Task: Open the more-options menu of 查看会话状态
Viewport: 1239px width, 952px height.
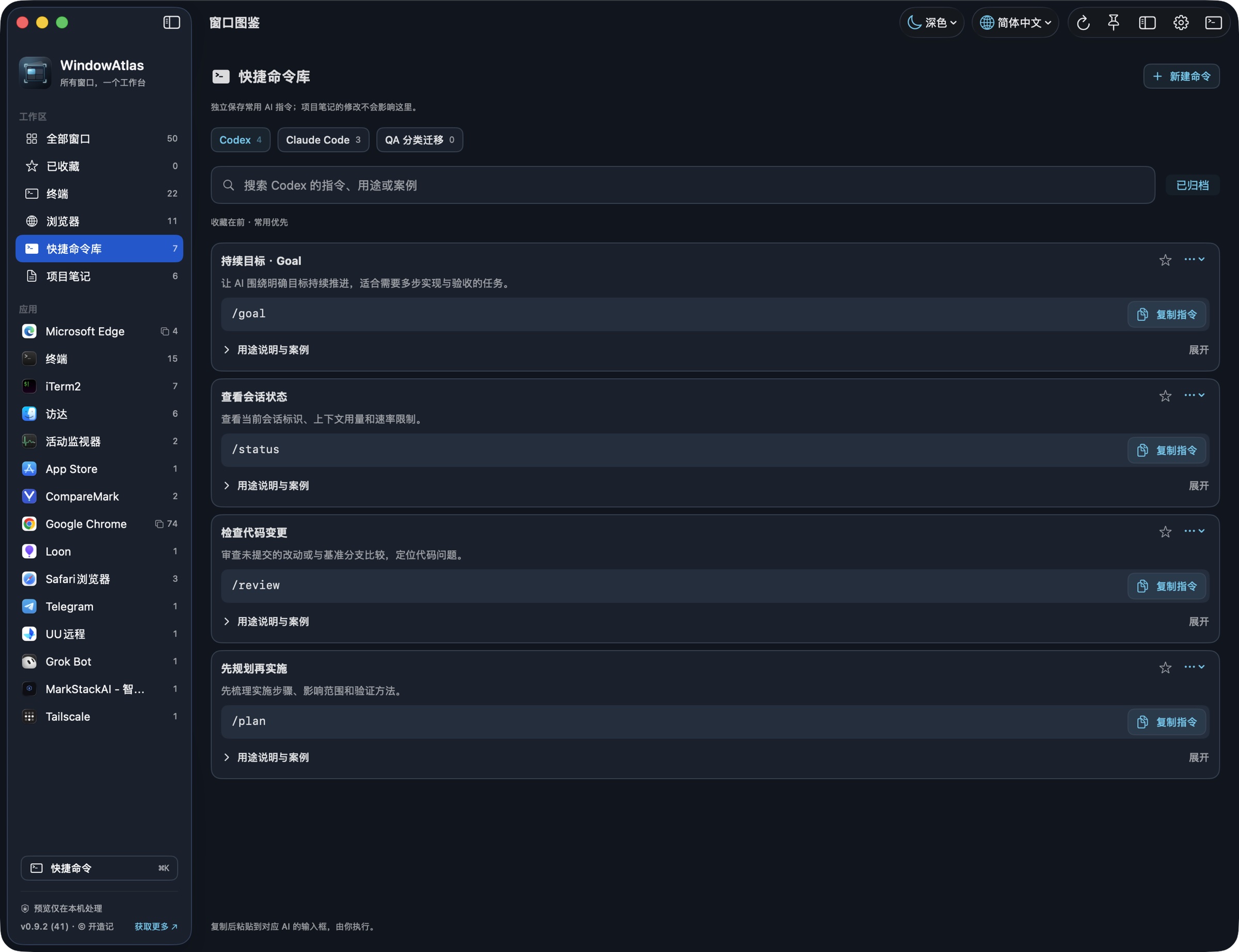Action: click(x=1194, y=395)
